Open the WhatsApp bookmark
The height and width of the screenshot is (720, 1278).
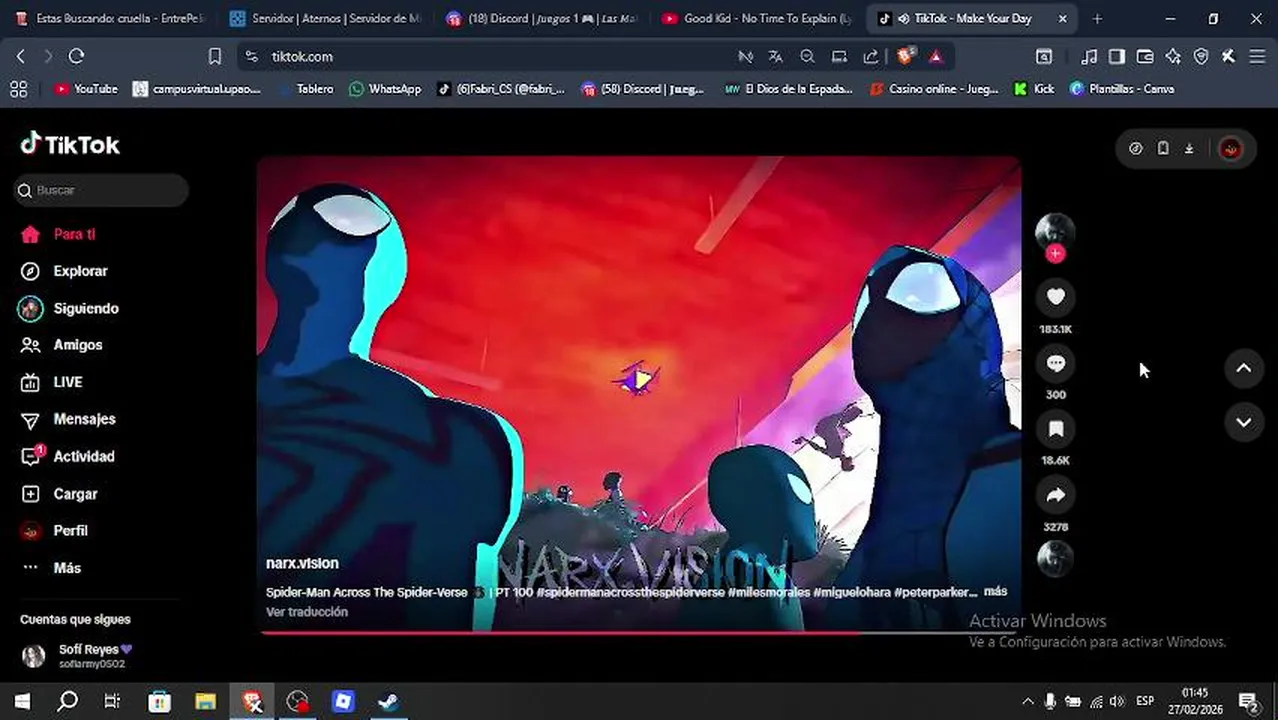385,89
